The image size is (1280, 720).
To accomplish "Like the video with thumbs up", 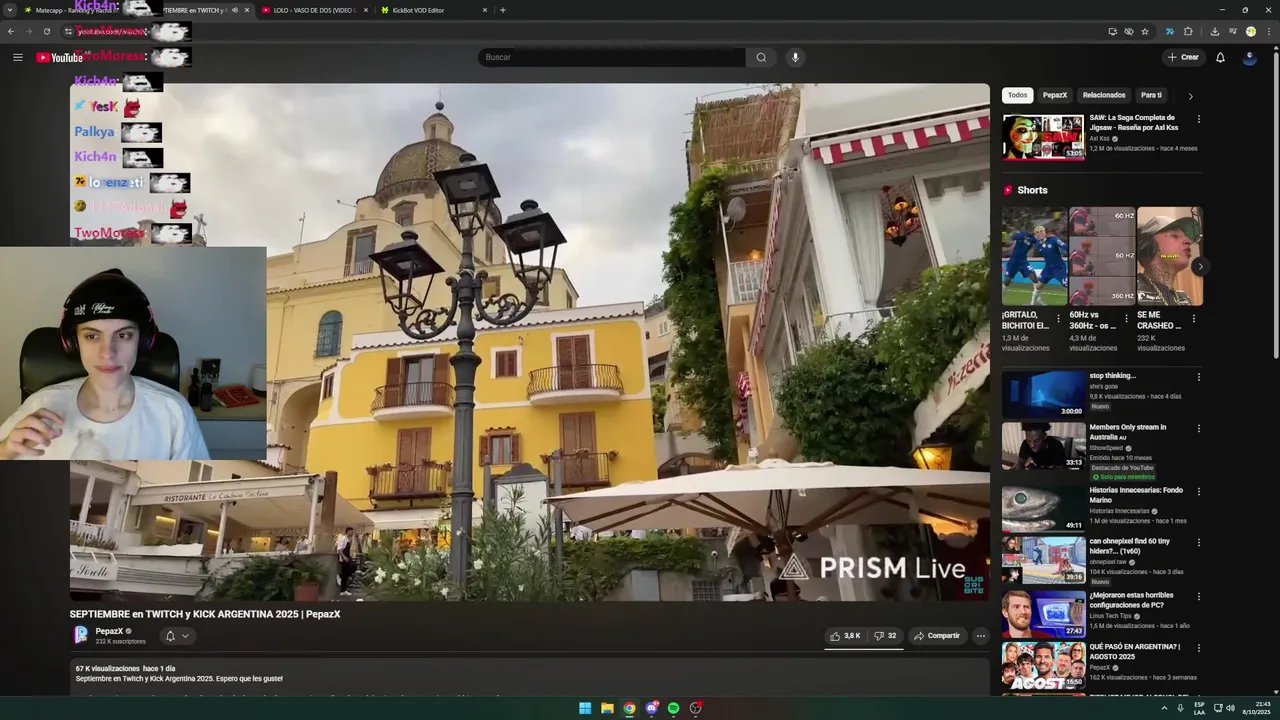I will coord(845,636).
